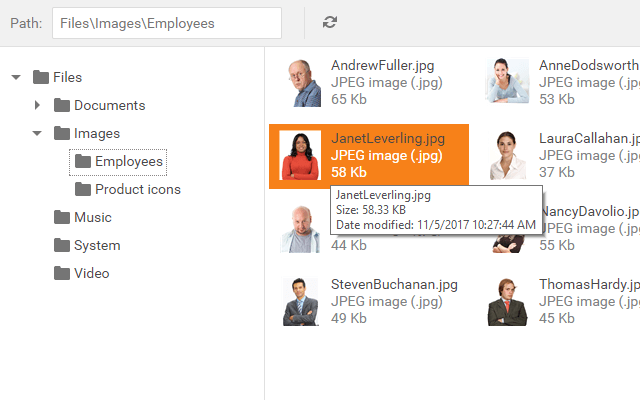The width and height of the screenshot is (640, 400).
Task: Click the Product icons folder icon
Action: point(83,189)
